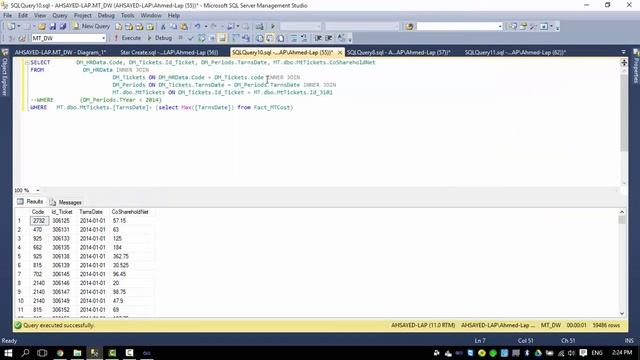The height and width of the screenshot is (360, 640).
Task: Open the Debug menu
Action: [106, 15]
